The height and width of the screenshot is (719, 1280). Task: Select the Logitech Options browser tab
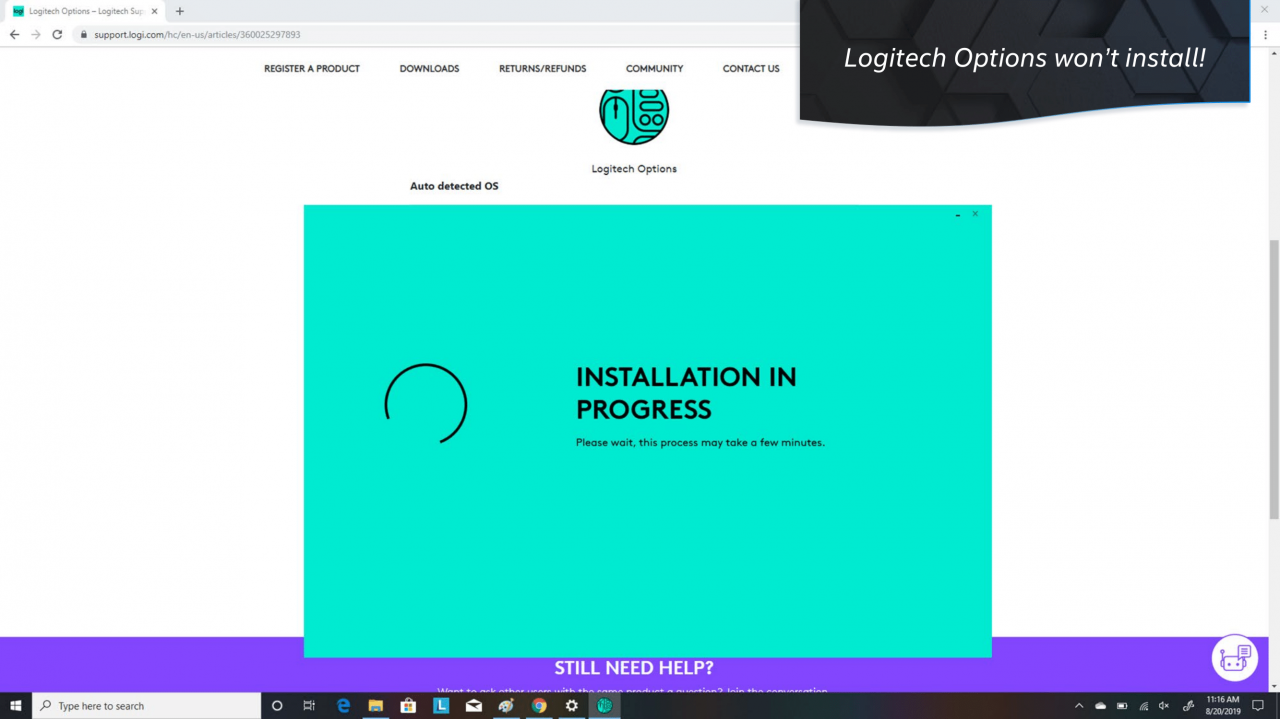pos(84,11)
